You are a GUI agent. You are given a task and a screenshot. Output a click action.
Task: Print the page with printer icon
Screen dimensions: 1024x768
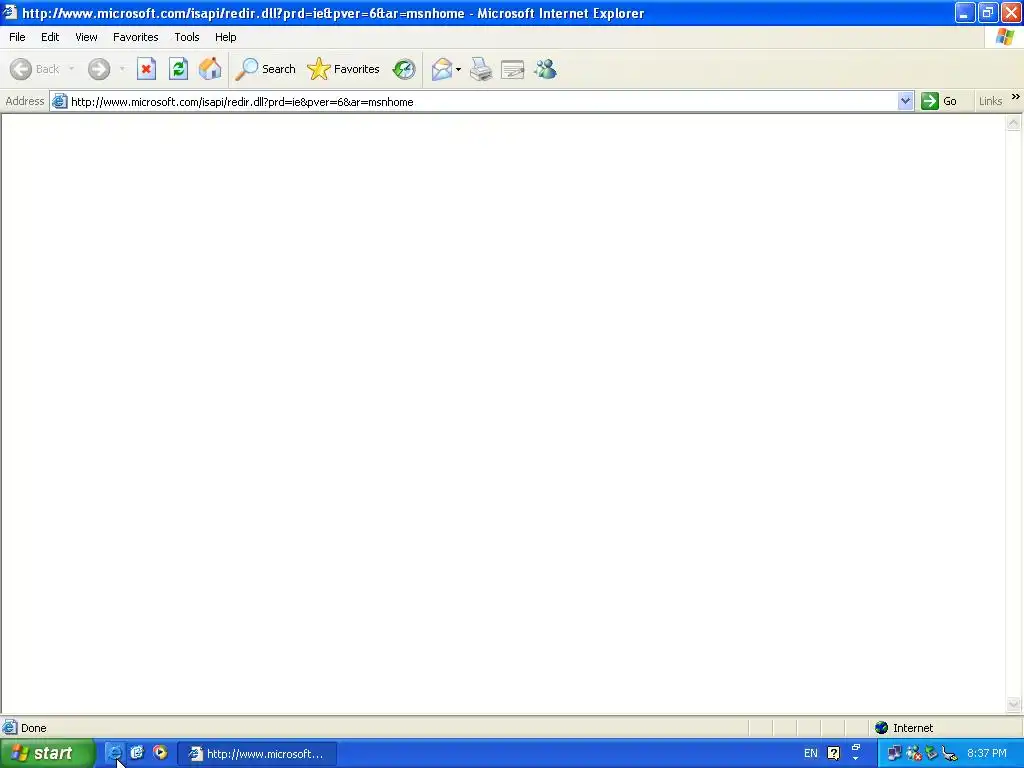481,69
